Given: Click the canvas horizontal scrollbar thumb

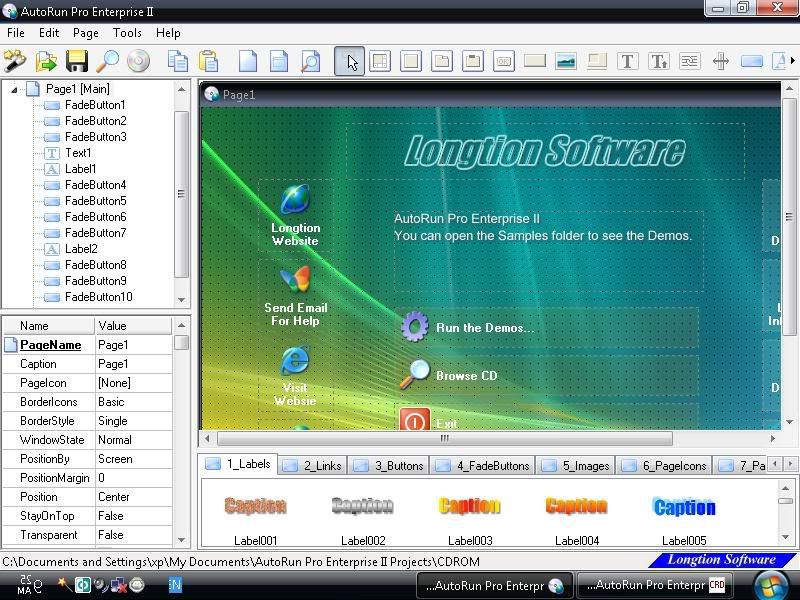Looking at the screenshot, I should [444, 438].
